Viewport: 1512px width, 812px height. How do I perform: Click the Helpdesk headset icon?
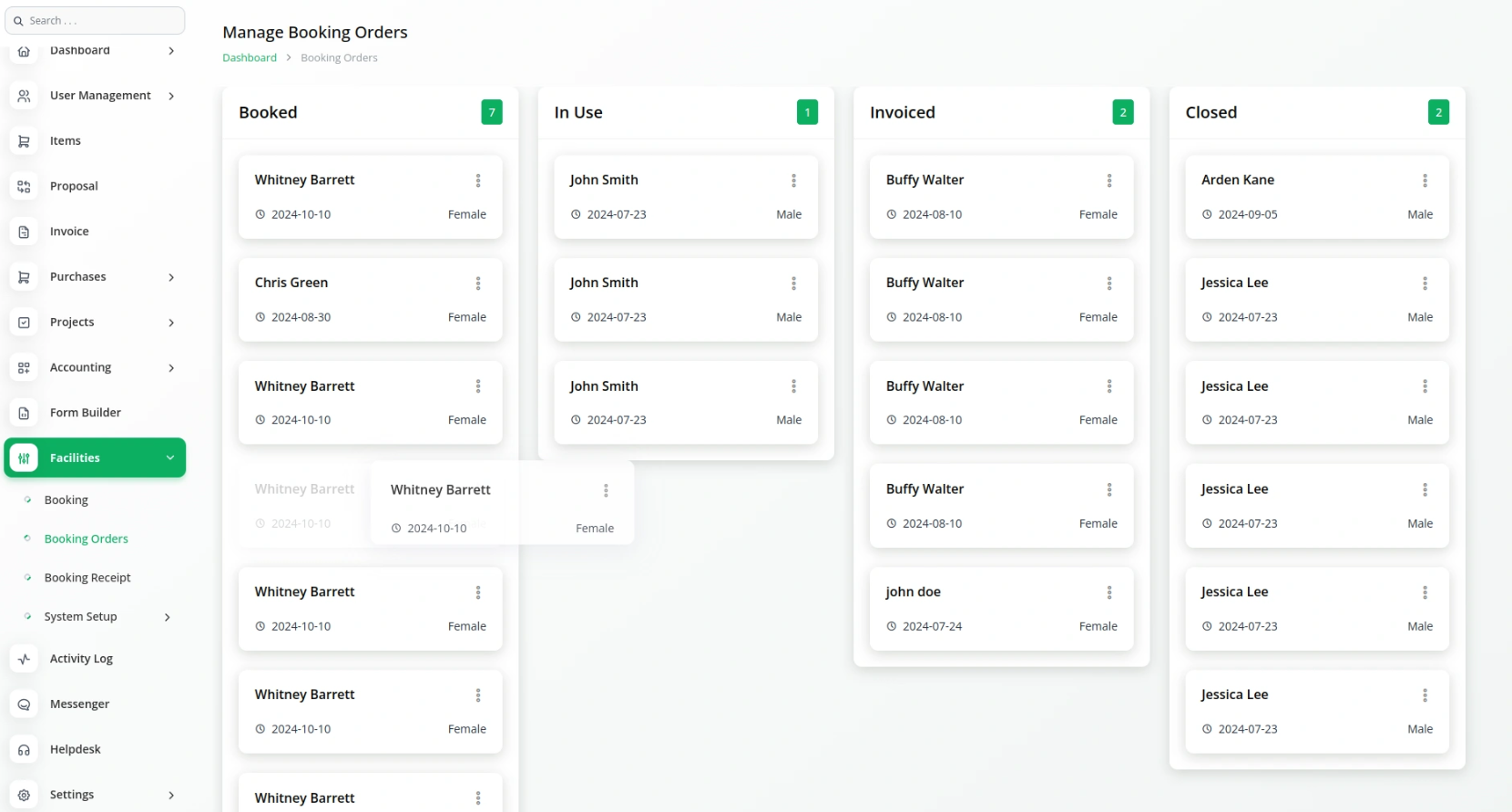(x=24, y=750)
